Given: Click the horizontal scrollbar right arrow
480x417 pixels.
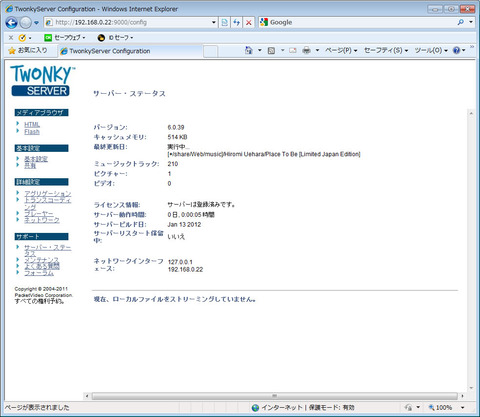Looking at the screenshot, I should pyautogui.click(x=462, y=396).
